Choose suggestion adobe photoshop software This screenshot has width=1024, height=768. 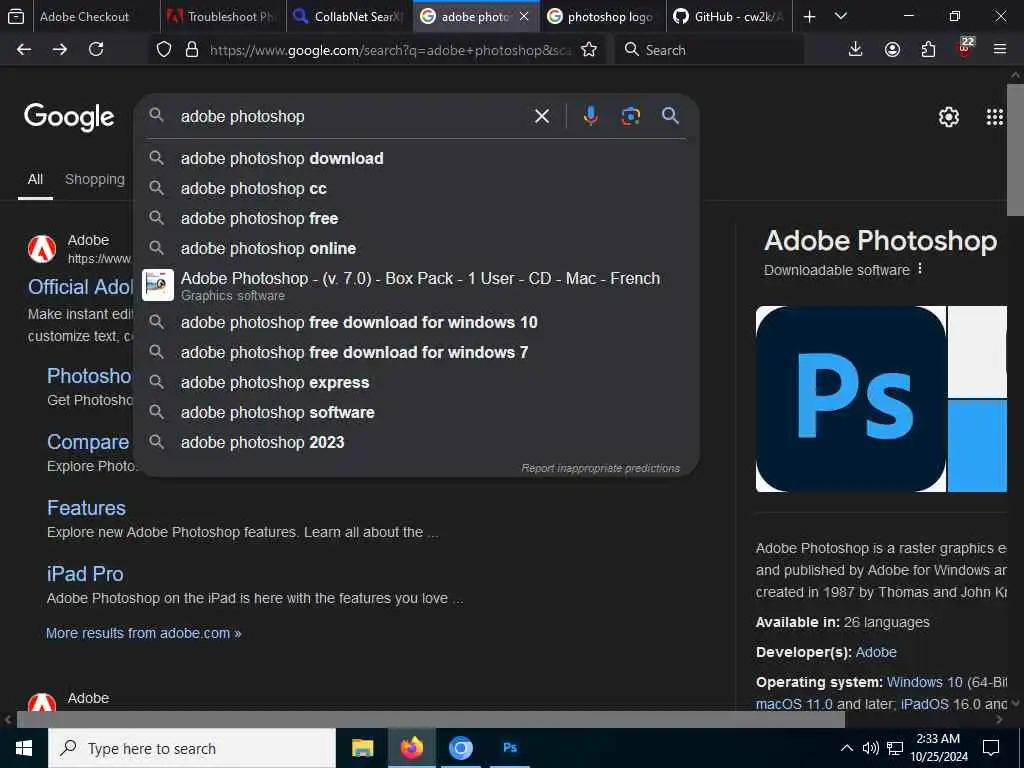tap(417, 412)
